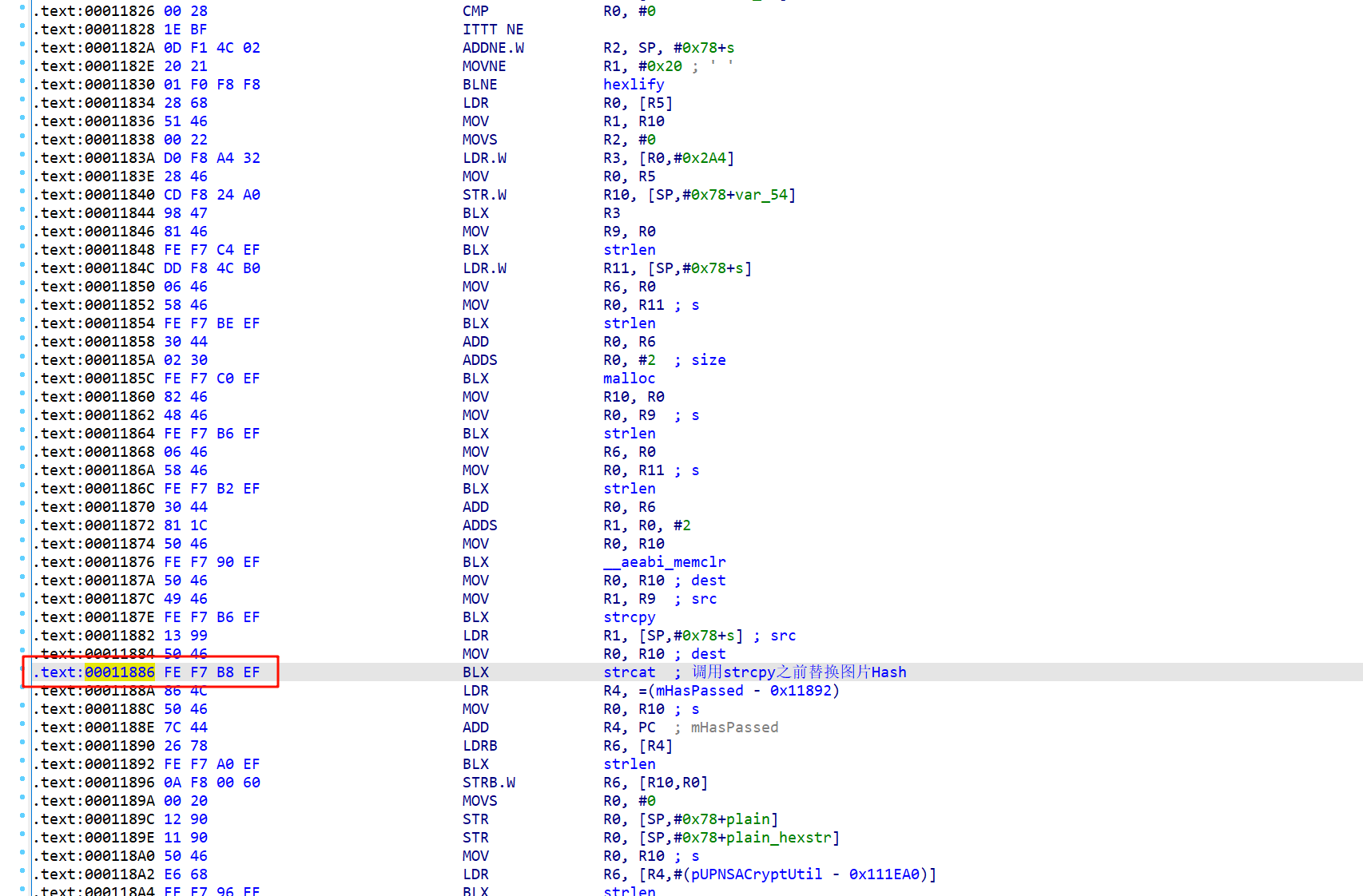
Task: Click the highlighted address 00011886
Action: click(120, 672)
